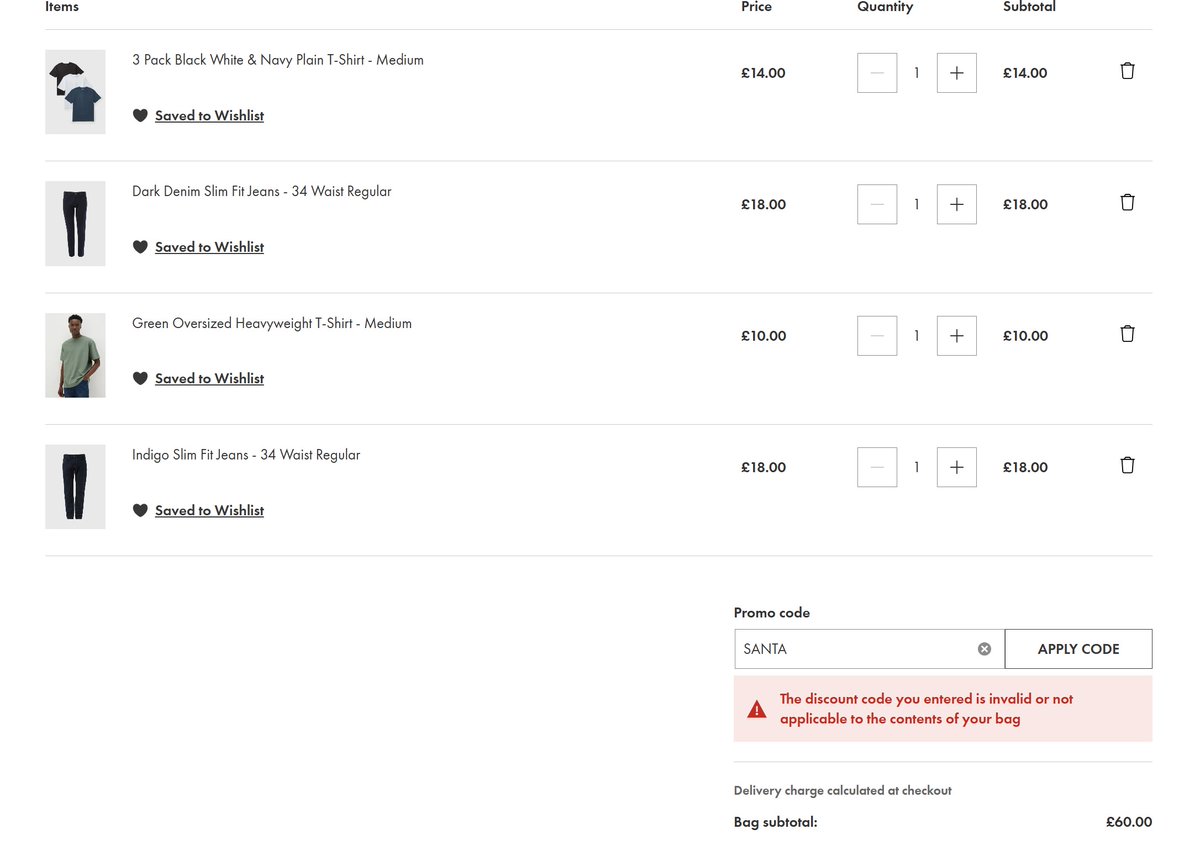Image resolution: width=1200 pixels, height=845 pixels.
Task: Increase quantity of Dark Denim Slim Fit Jeans
Action: (x=956, y=204)
